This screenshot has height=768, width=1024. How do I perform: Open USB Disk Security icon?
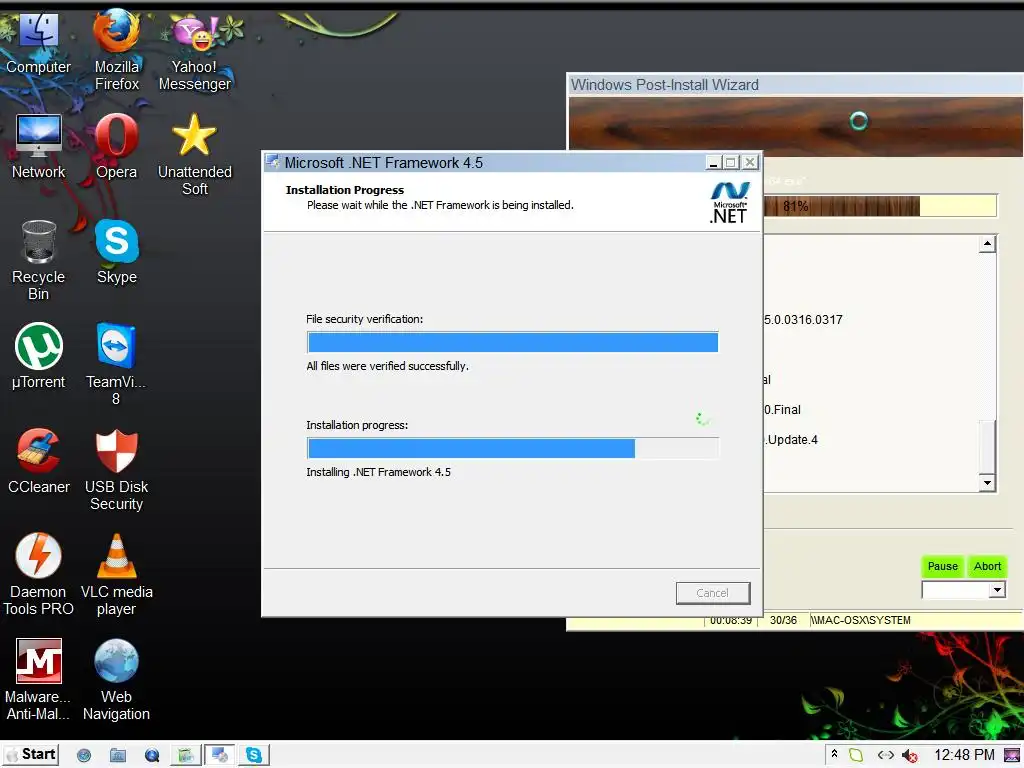point(116,470)
